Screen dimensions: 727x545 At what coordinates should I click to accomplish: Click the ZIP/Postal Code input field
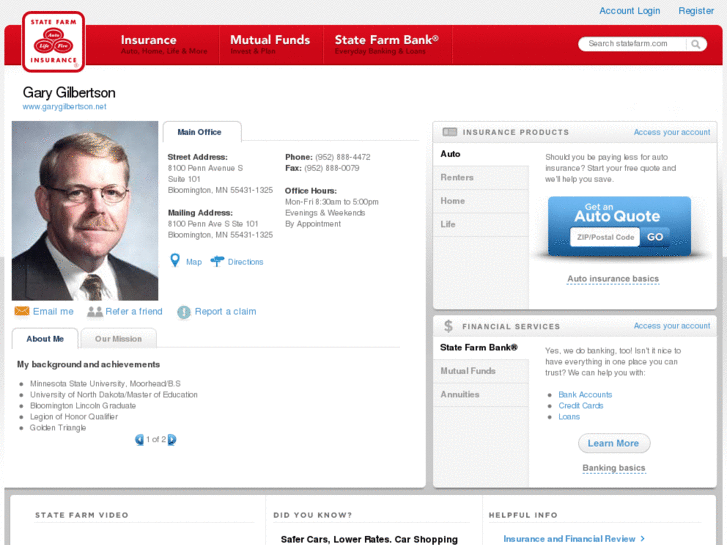coord(605,237)
